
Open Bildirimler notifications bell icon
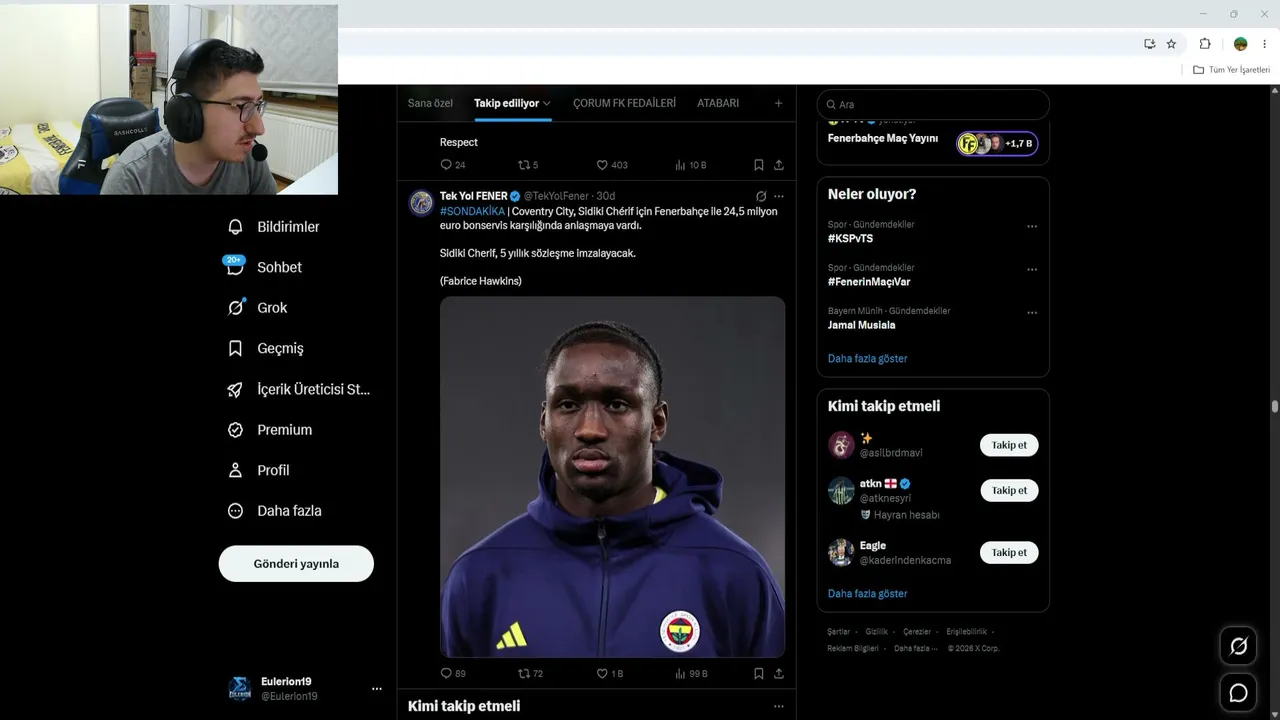235,227
